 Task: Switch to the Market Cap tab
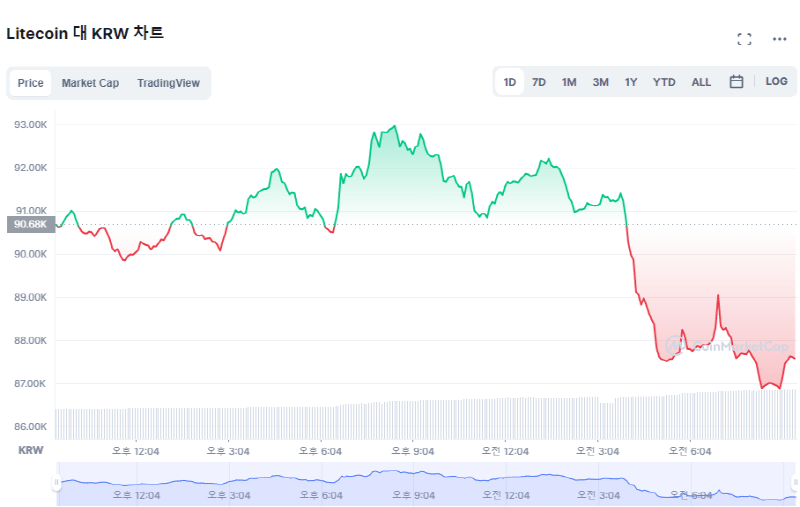pyautogui.click(x=90, y=83)
